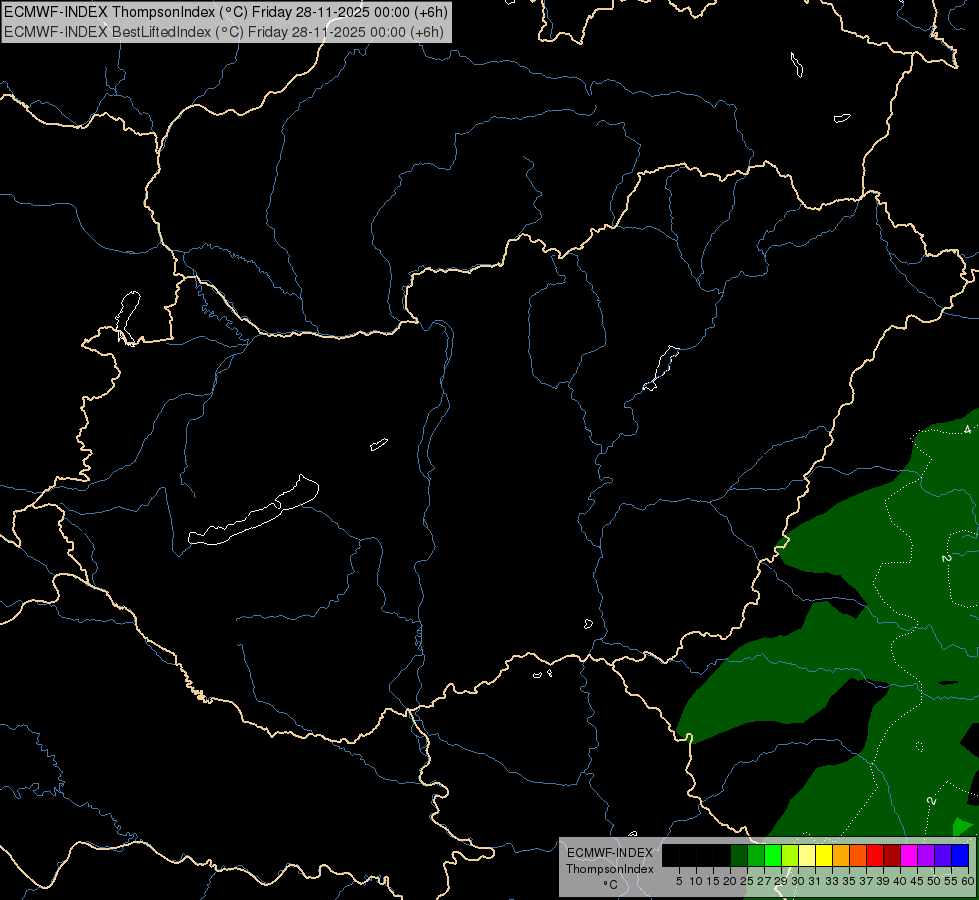Click the legend tick label 50
The height and width of the screenshot is (900, 979).
coord(933,881)
